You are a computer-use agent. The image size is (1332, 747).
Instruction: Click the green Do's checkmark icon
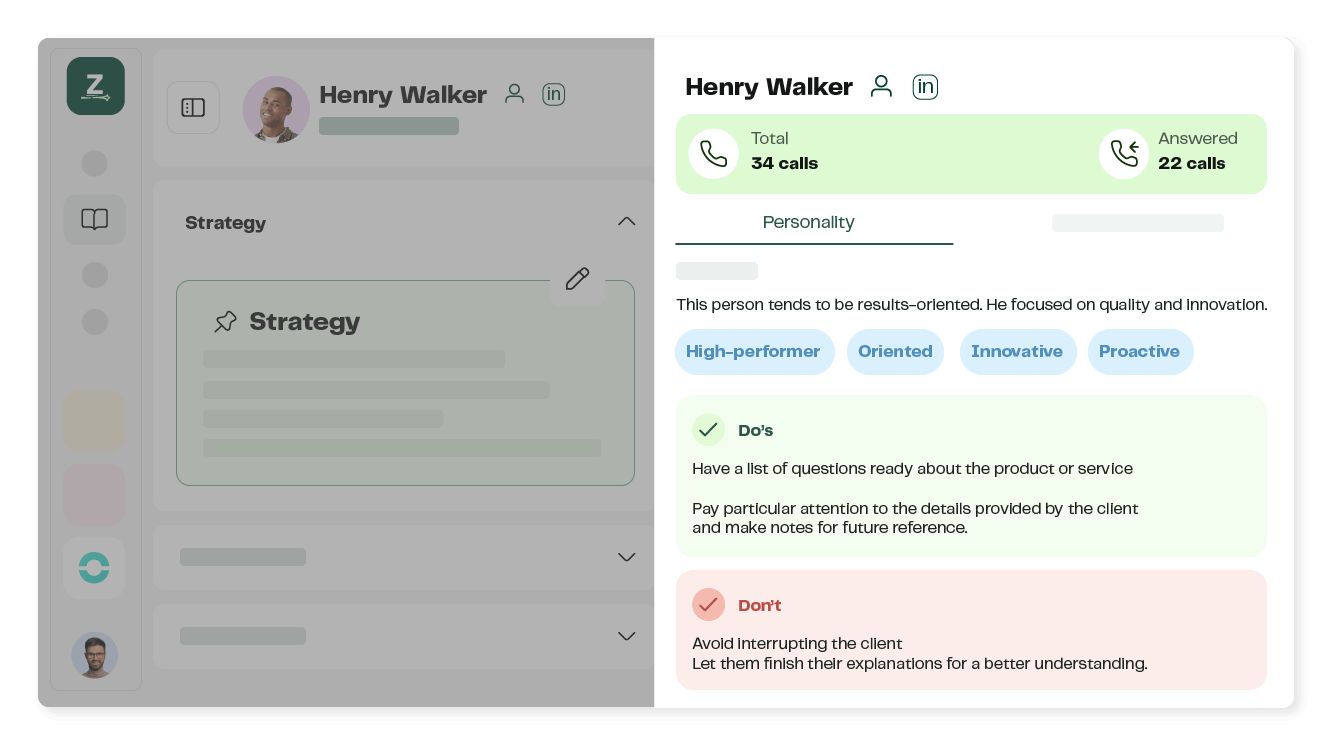[708, 430]
